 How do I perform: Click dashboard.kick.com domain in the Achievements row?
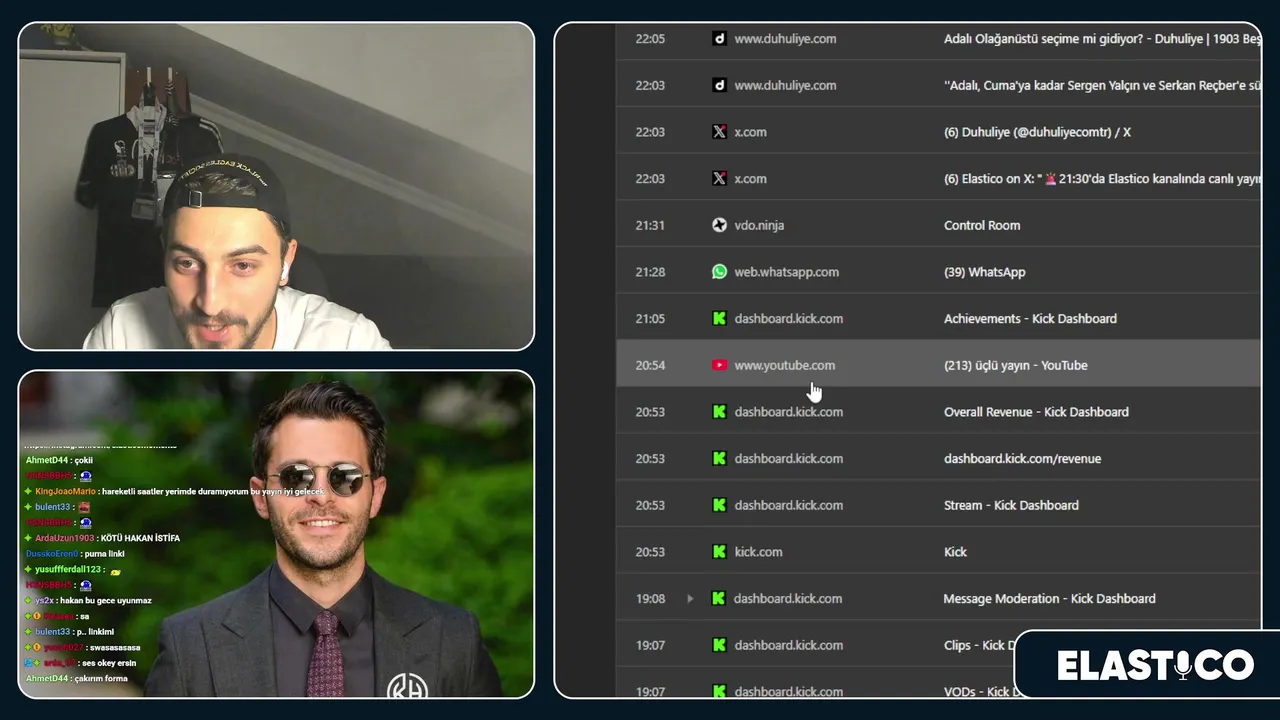tap(788, 319)
